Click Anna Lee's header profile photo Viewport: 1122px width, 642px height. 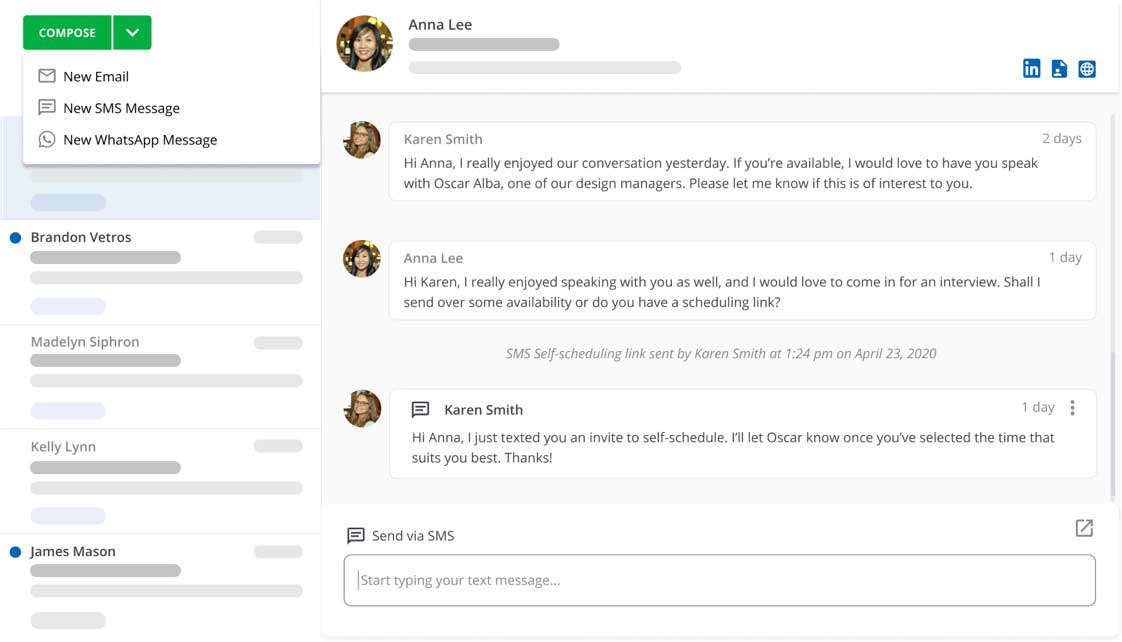365,44
